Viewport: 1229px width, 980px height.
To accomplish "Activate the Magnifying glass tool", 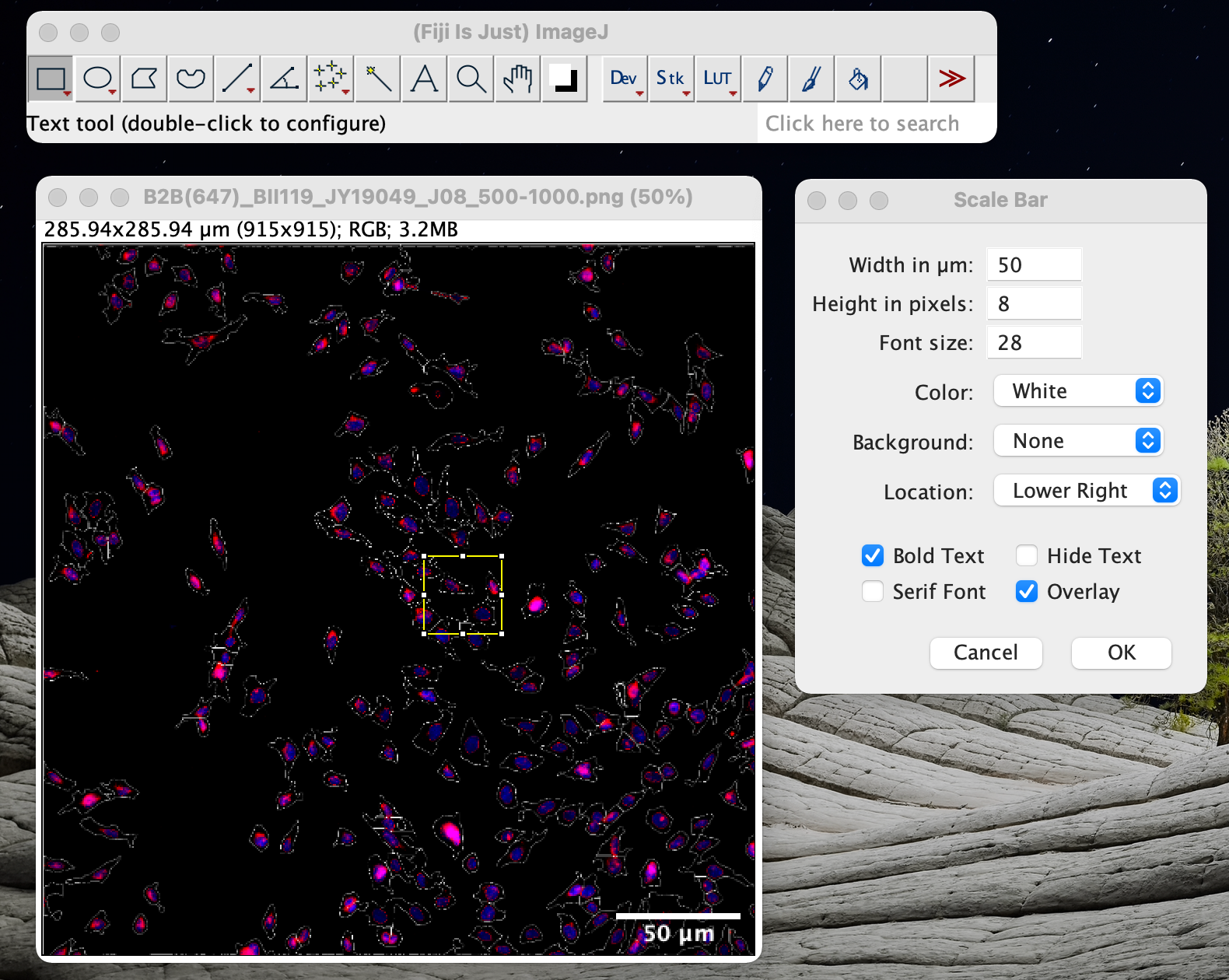I will click(471, 79).
